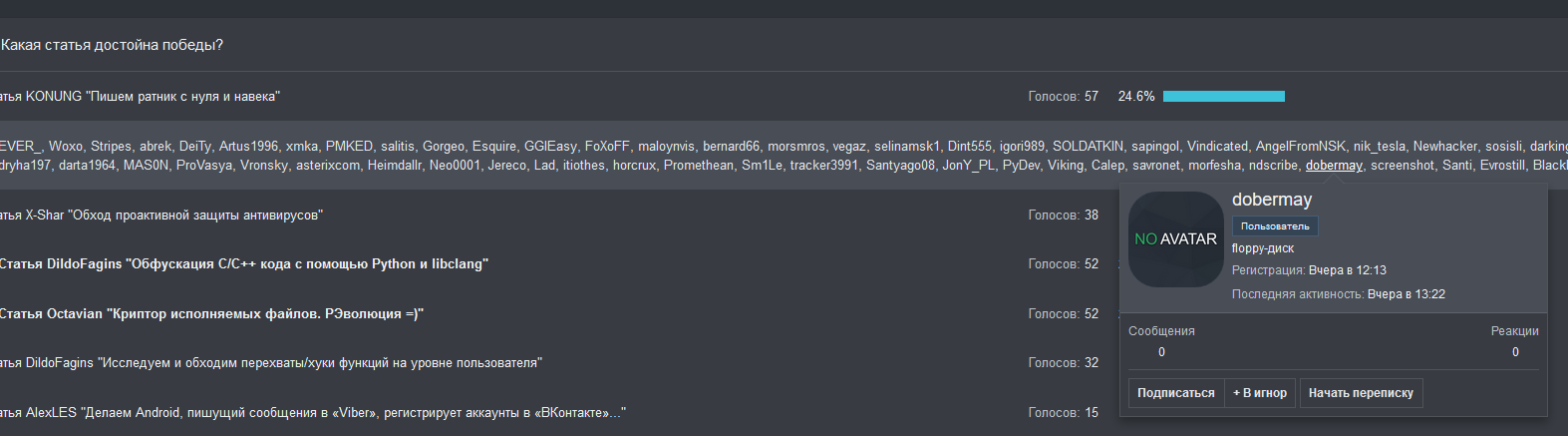Select Octavian's Криптор article option

pyautogui.click(x=211, y=314)
